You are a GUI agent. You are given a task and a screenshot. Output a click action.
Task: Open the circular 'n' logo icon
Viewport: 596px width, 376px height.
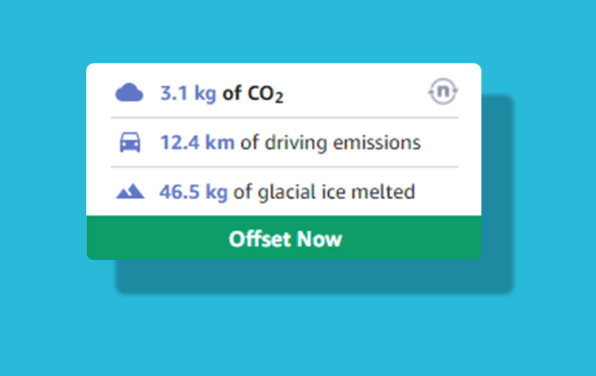443,91
